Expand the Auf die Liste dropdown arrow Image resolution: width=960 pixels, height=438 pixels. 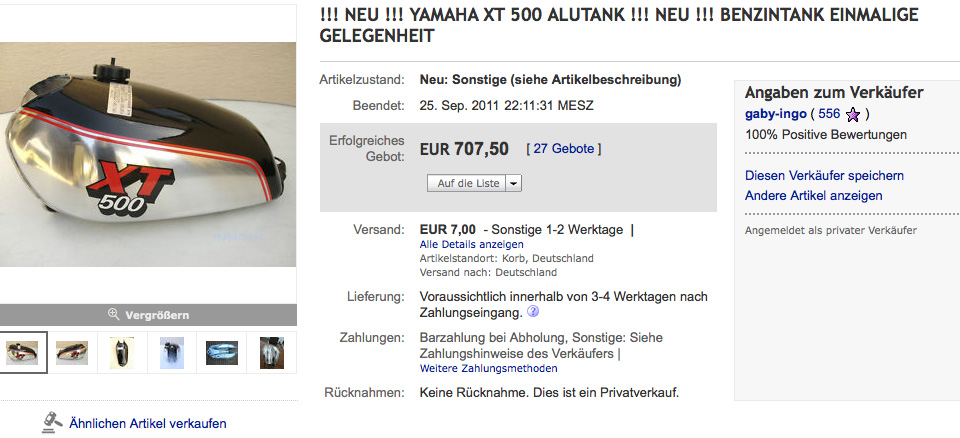point(514,183)
